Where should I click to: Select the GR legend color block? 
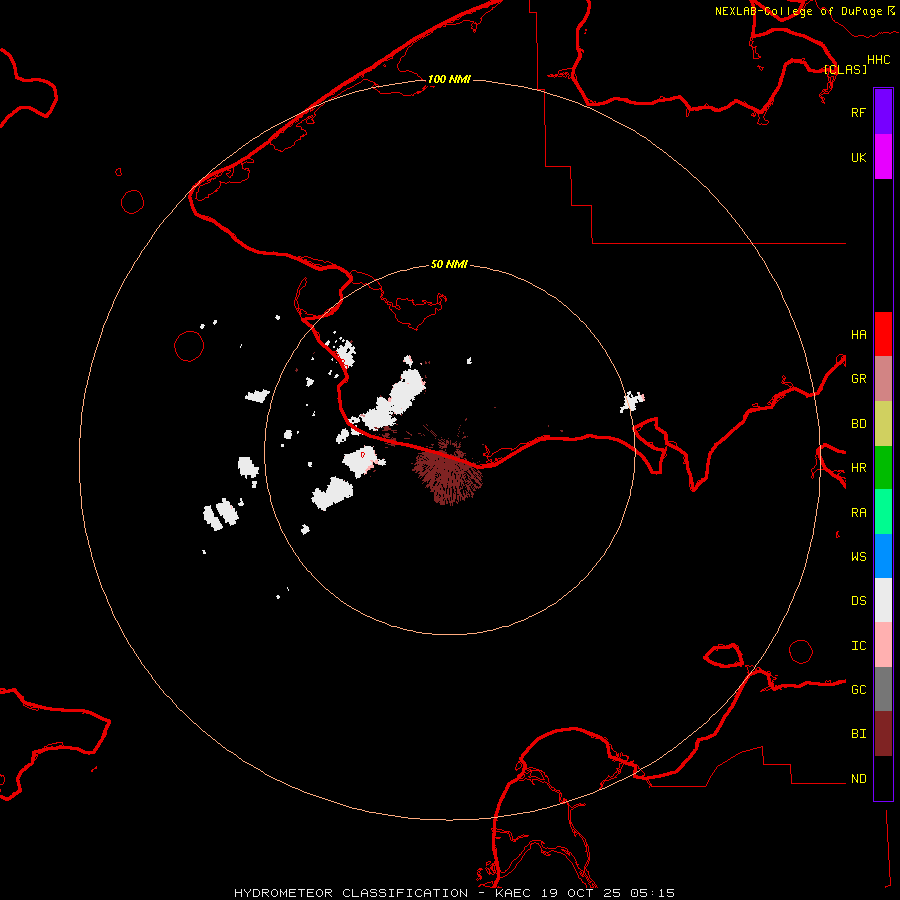(x=883, y=378)
